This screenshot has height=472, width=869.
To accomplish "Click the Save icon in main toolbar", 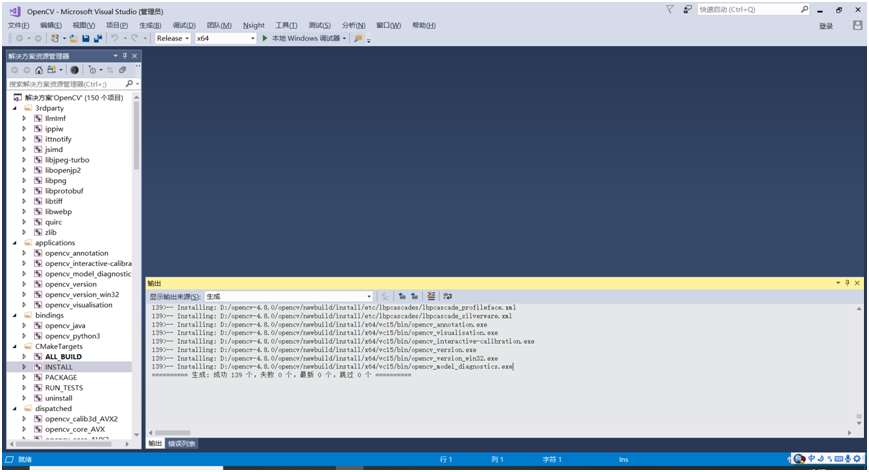I will tap(86, 38).
